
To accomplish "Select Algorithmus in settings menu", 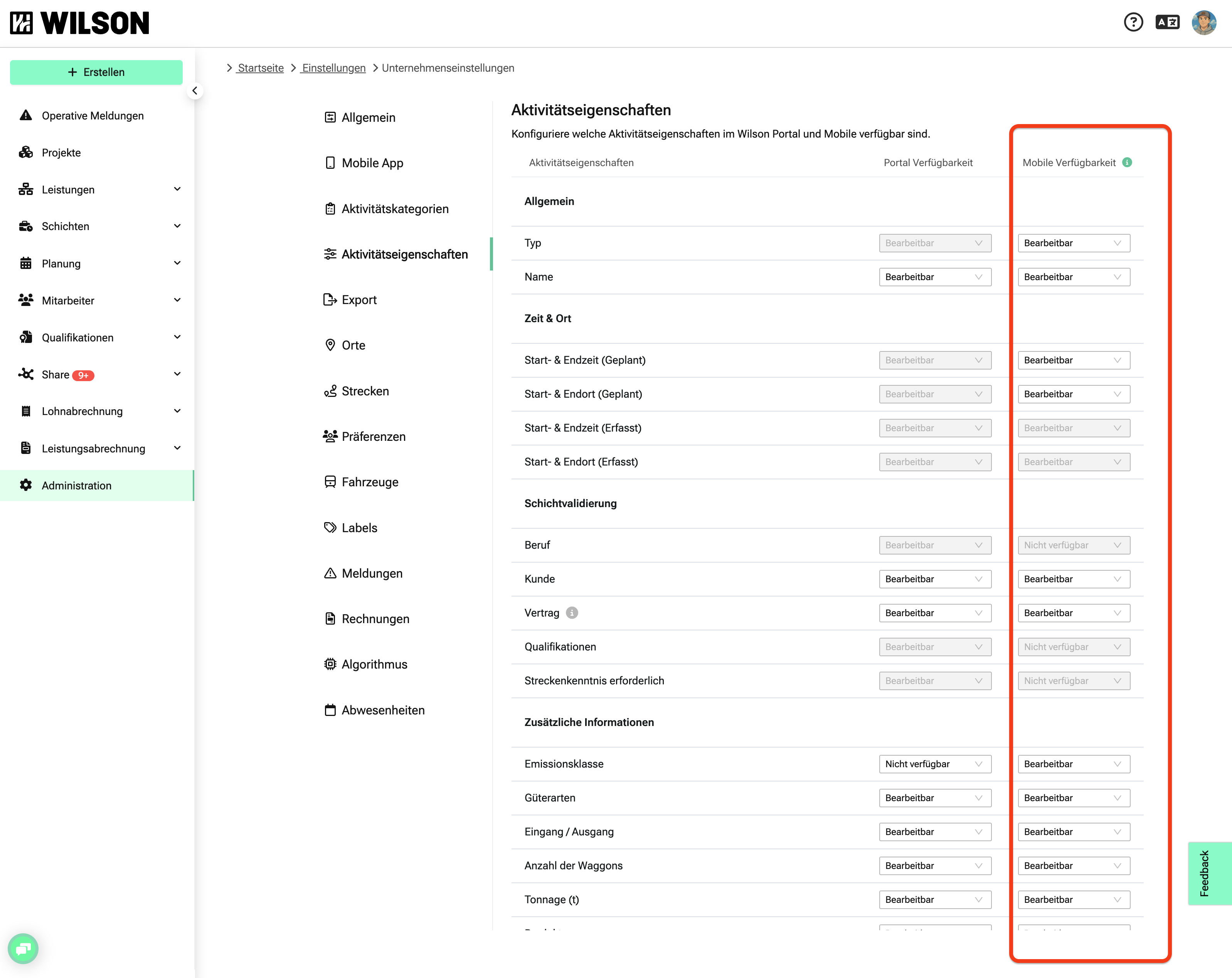I will click(374, 664).
